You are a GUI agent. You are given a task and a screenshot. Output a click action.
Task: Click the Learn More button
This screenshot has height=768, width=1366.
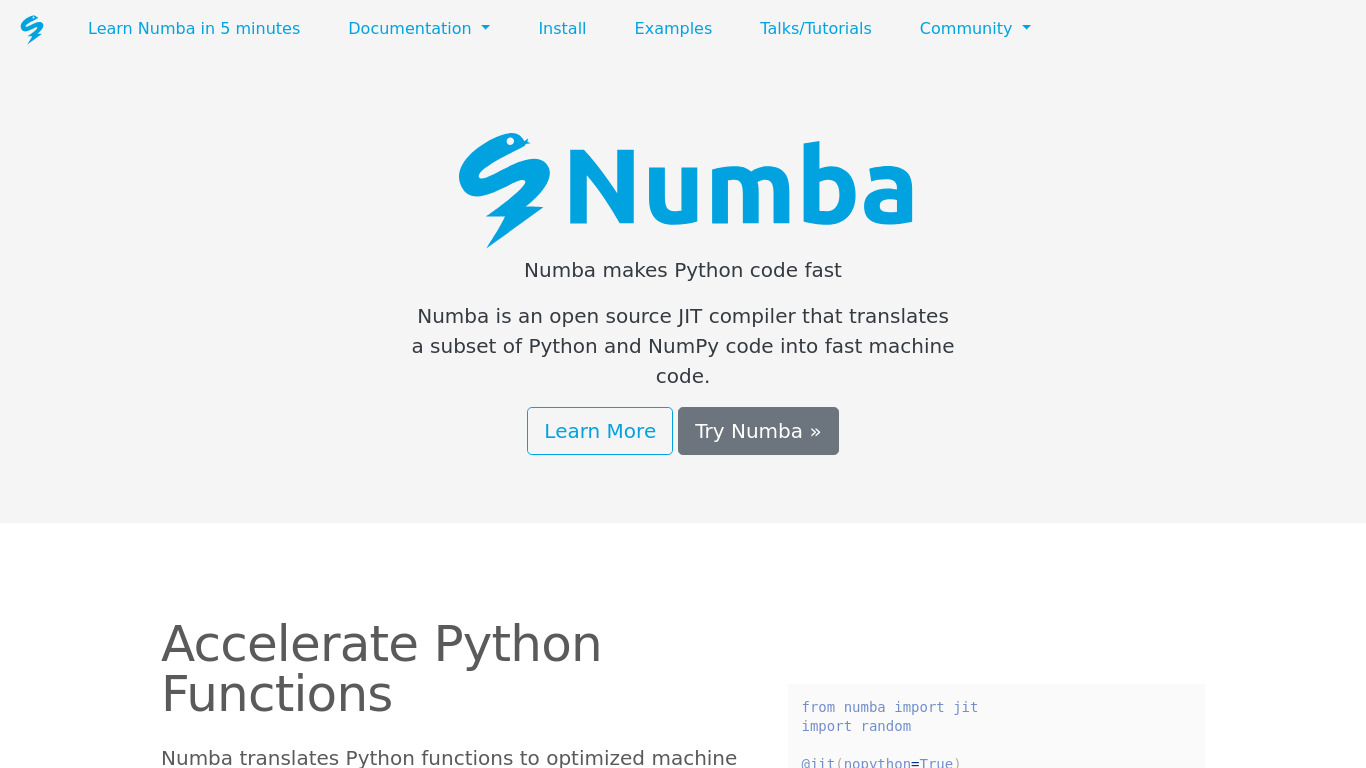[x=600, y=431]
